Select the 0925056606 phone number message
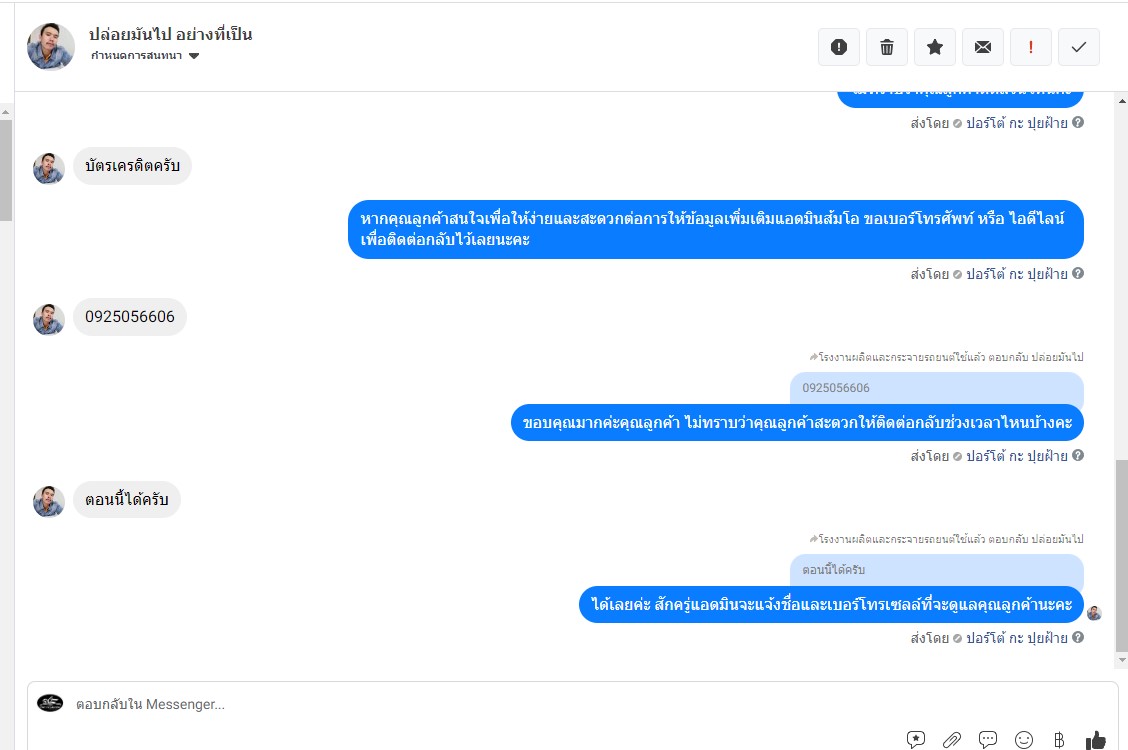The height and width of the screenshot is (750, 1128). [129, 317]
